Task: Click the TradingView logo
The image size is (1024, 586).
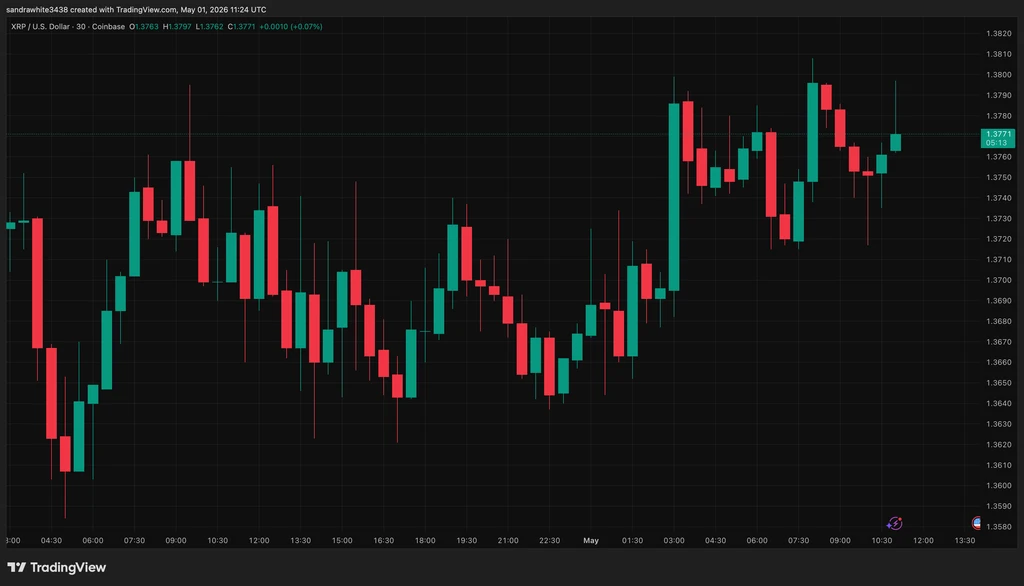Action: click(56, 567)
